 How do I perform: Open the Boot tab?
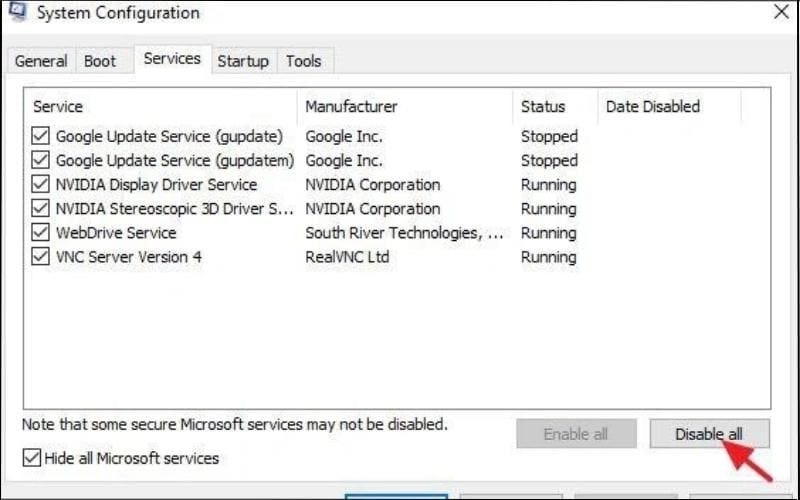(100, 61)
